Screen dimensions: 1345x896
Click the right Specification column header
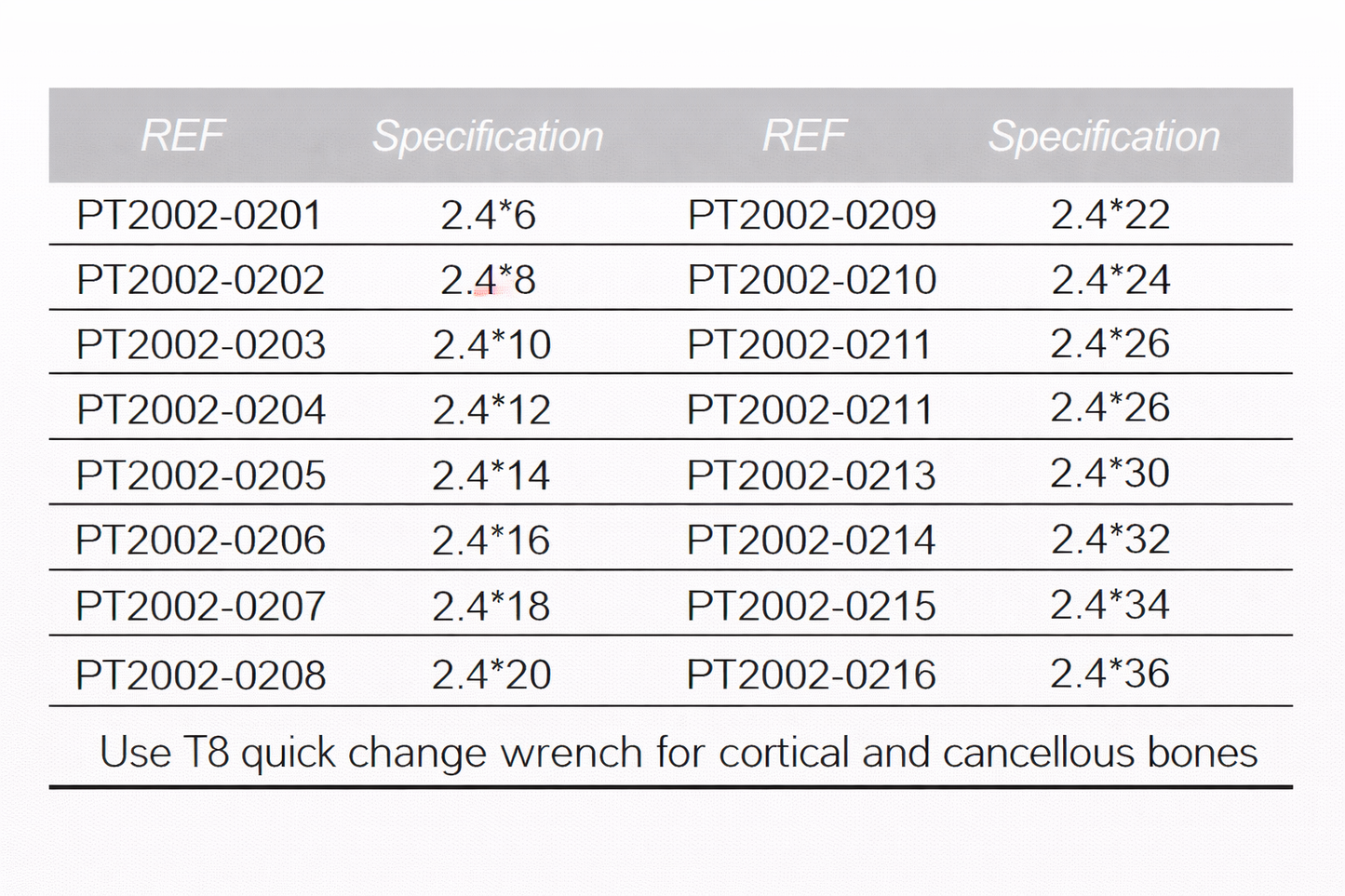(1104, 136)
